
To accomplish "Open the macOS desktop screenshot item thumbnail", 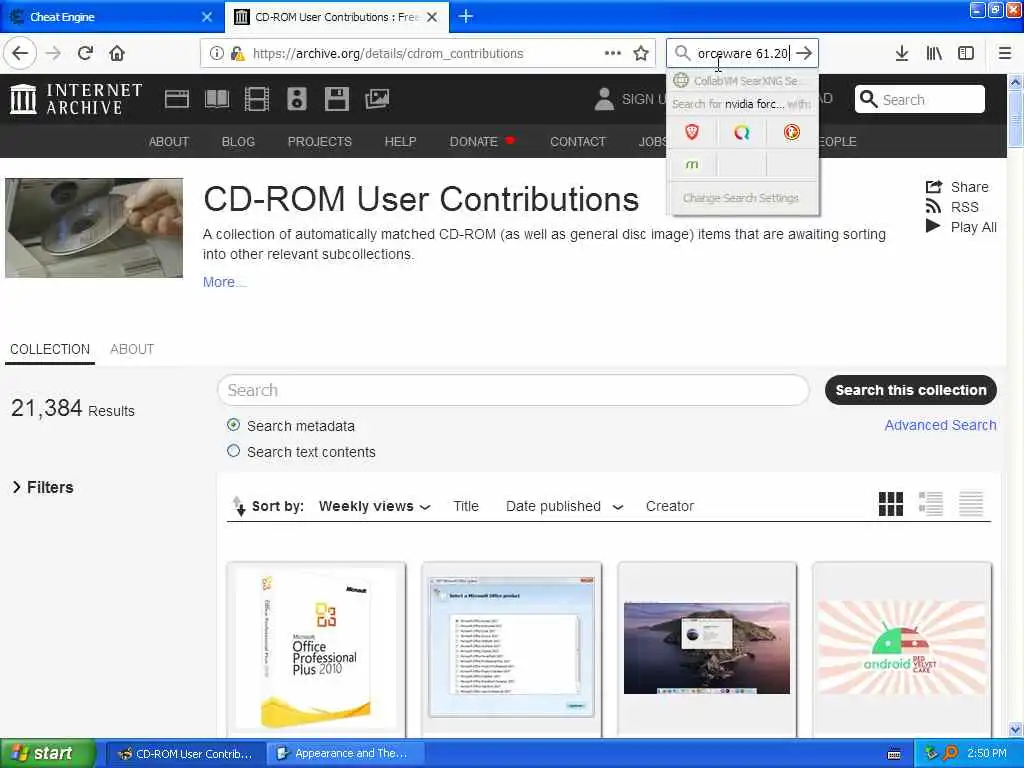I will click(x=707, y=648).
